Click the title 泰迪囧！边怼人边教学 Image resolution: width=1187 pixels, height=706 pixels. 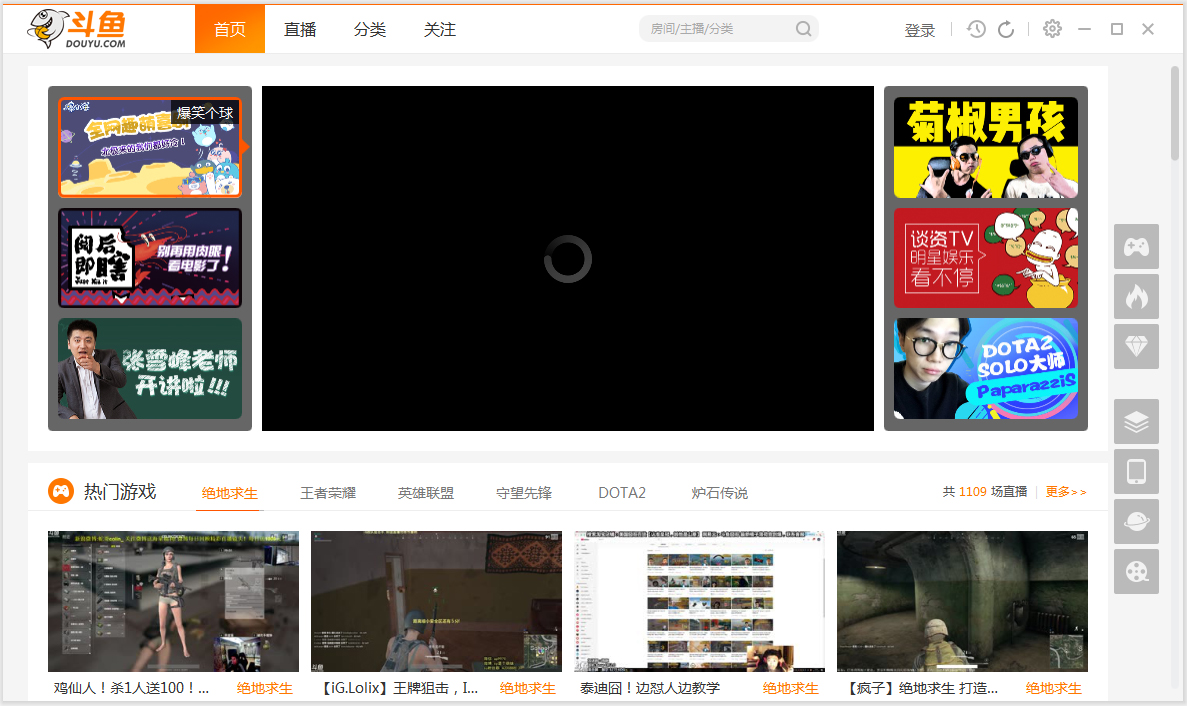click(650, 688)
